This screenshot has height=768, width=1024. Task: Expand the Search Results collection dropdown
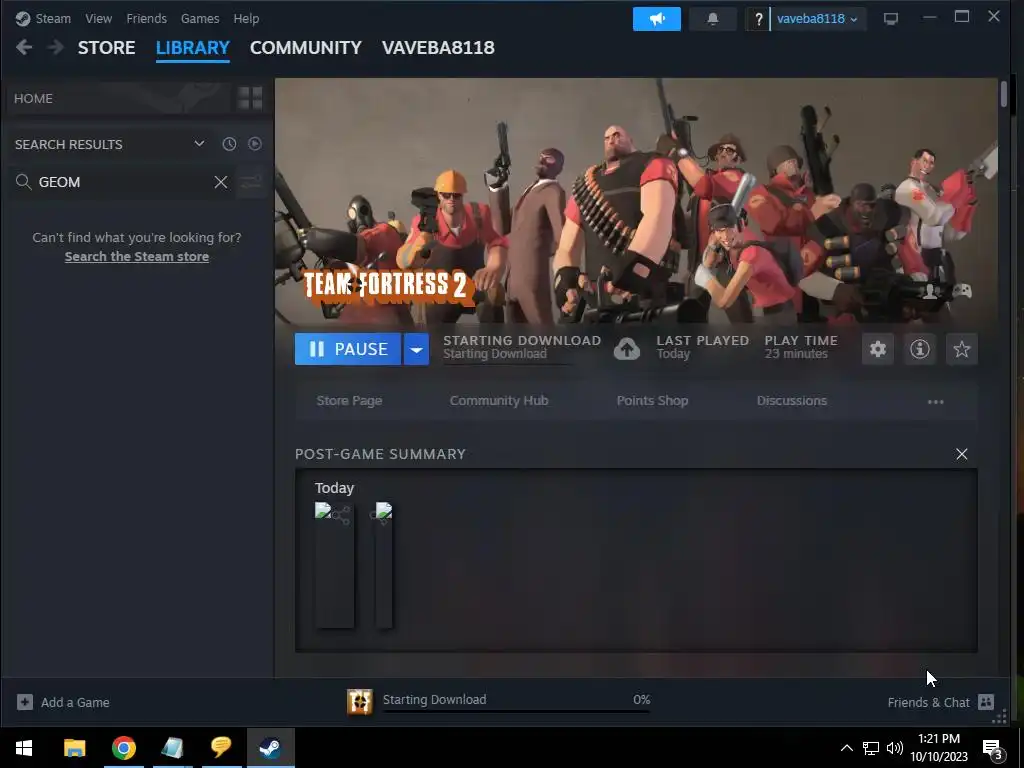coord(199,144)
